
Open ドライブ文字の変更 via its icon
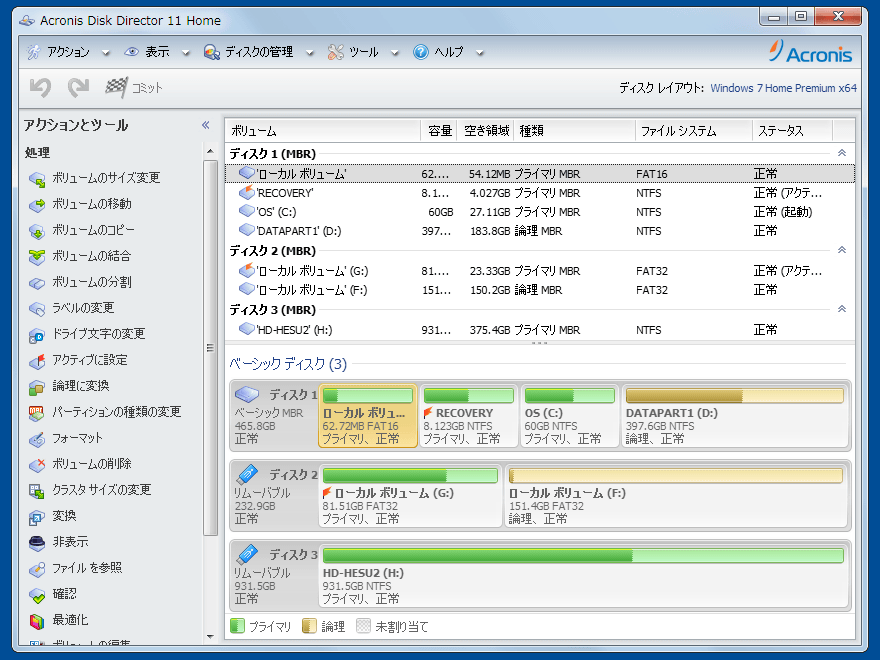37,335
